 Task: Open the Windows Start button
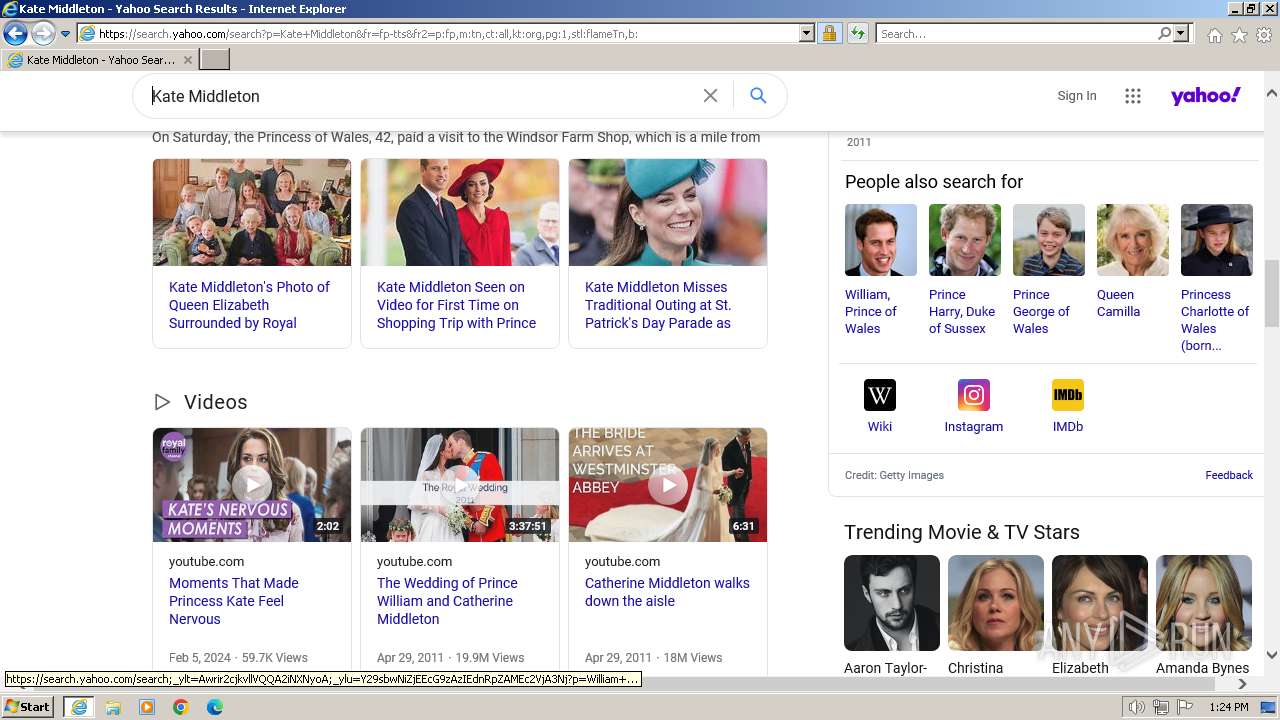coord(28,706)
